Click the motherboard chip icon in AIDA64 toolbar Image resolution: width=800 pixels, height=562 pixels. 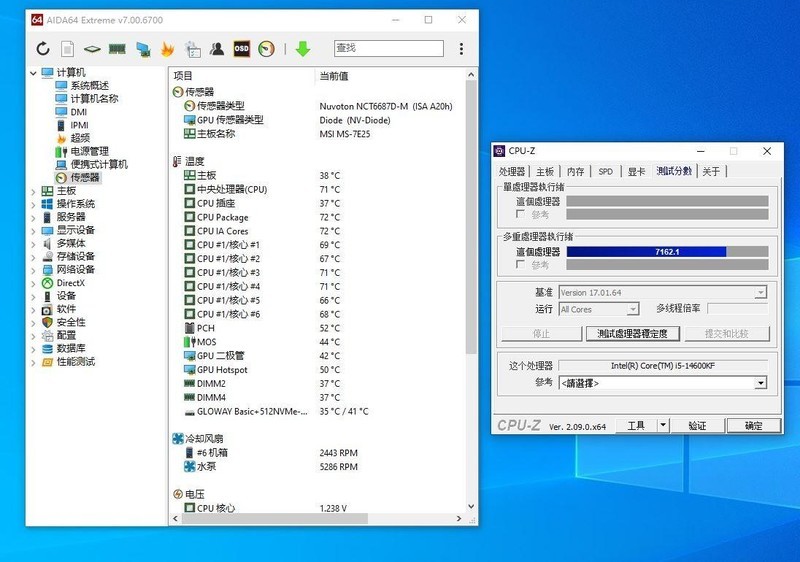[x=92, y=49]
